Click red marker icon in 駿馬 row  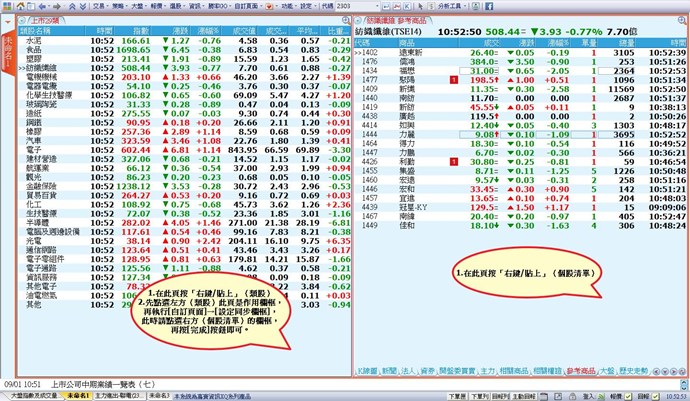tap(454, 80)
